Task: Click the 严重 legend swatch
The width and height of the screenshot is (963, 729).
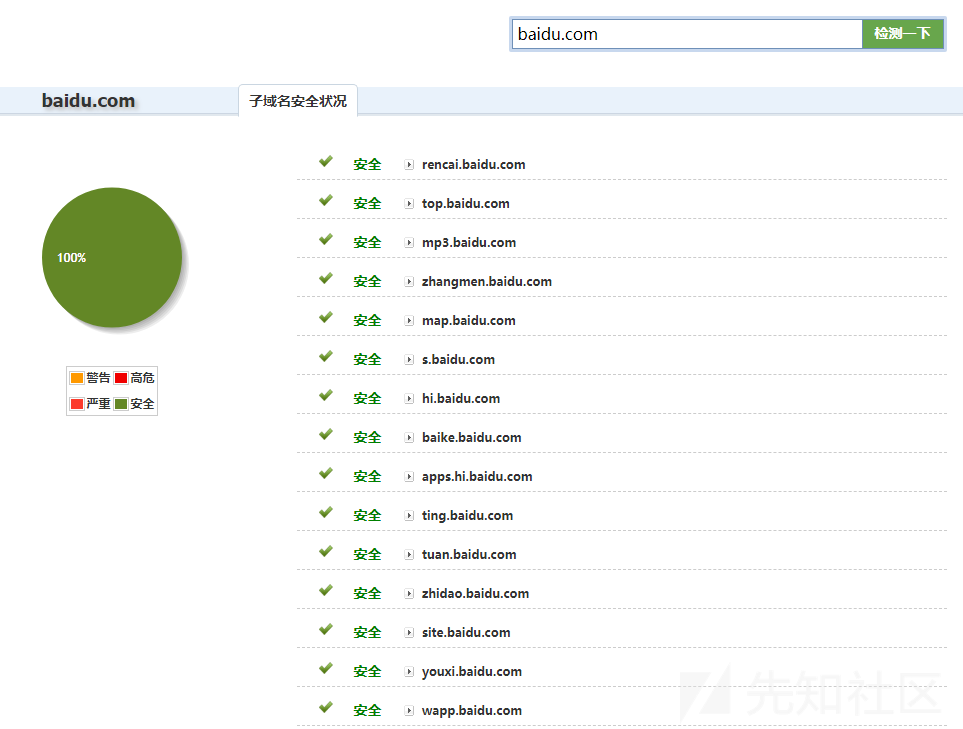Action: 77,404
